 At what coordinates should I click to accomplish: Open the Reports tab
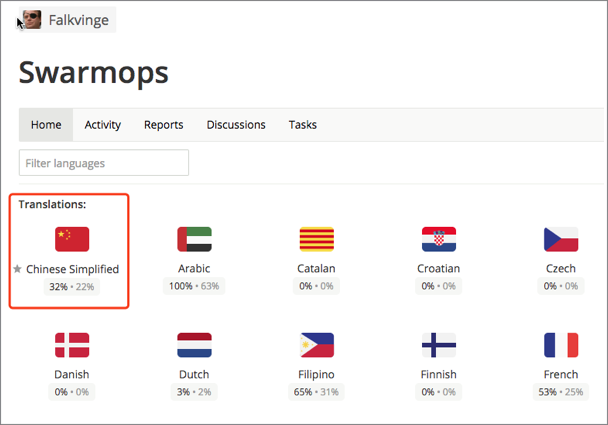click(x=164, y=125)
